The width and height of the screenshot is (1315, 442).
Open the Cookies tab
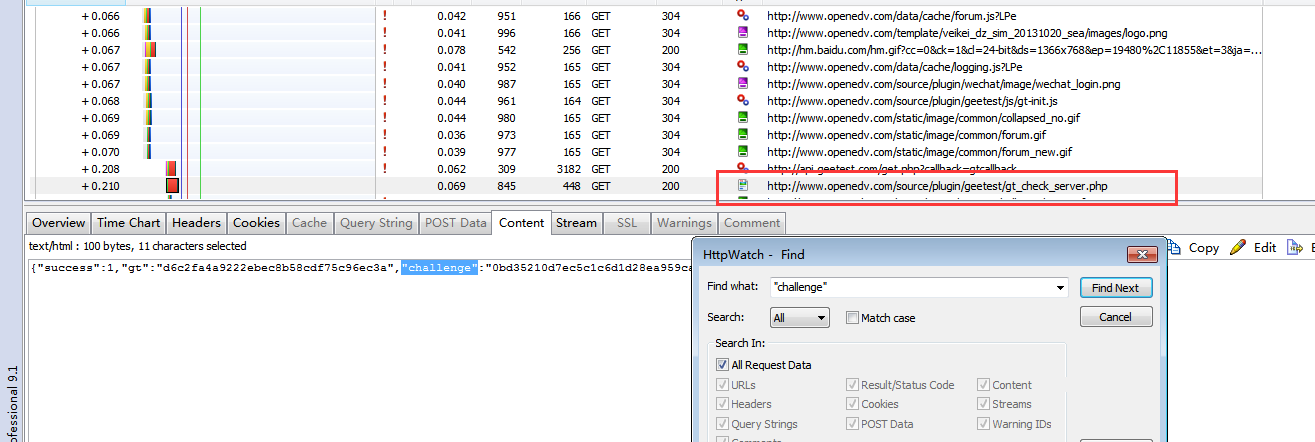pyautogui.click(x=256, y=223)
